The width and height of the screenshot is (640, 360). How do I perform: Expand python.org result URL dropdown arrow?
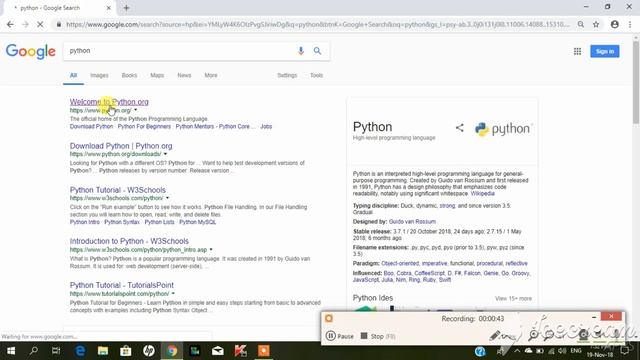tap(136, 110)
